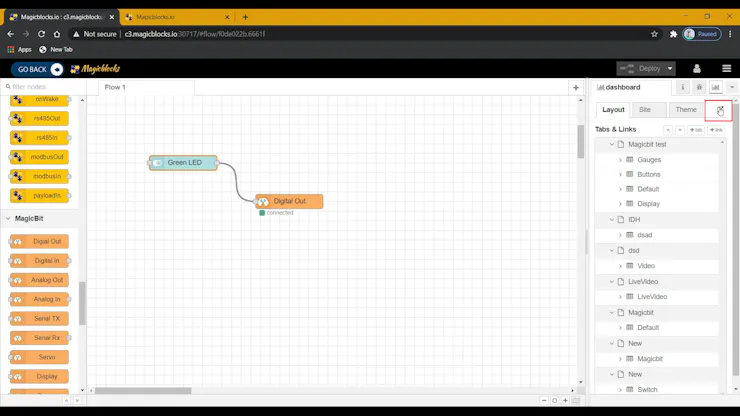Bookmark this page with the star icon
Screen dimensions: 740x416
654,34
